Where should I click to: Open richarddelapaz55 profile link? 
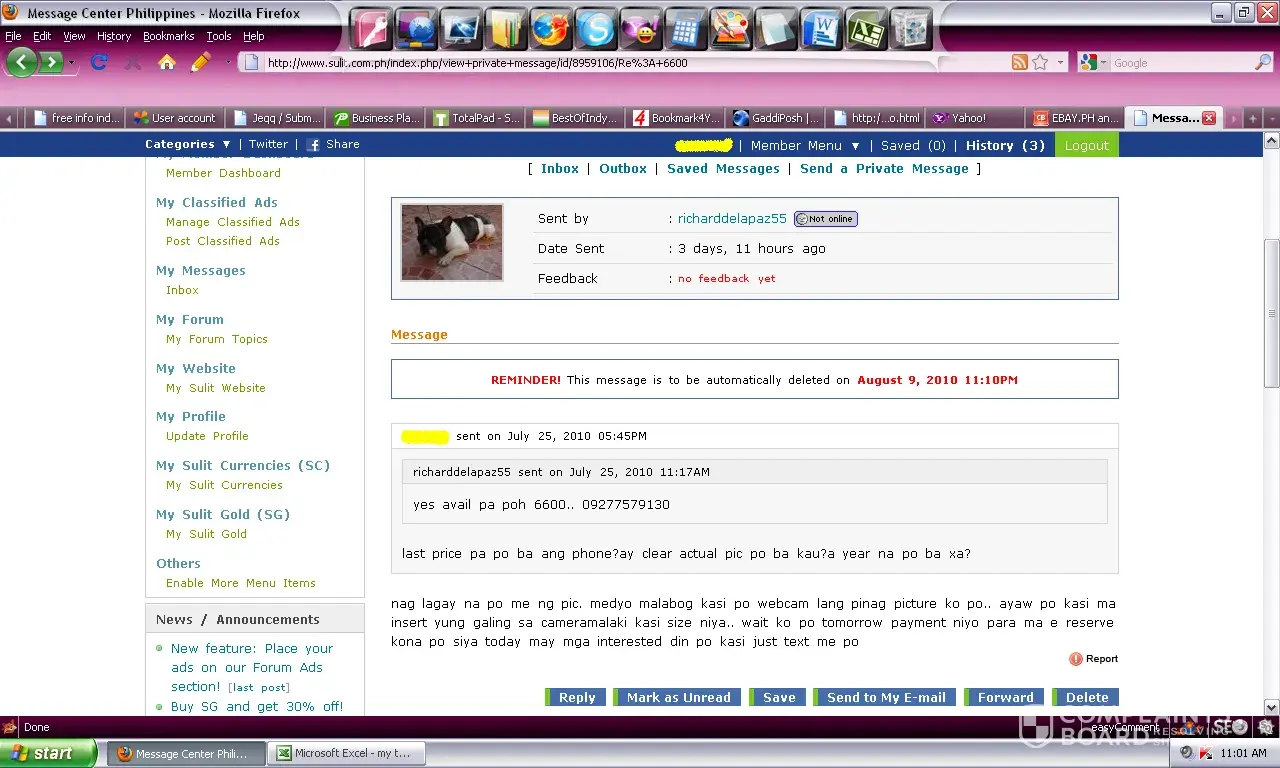(732, 219)
